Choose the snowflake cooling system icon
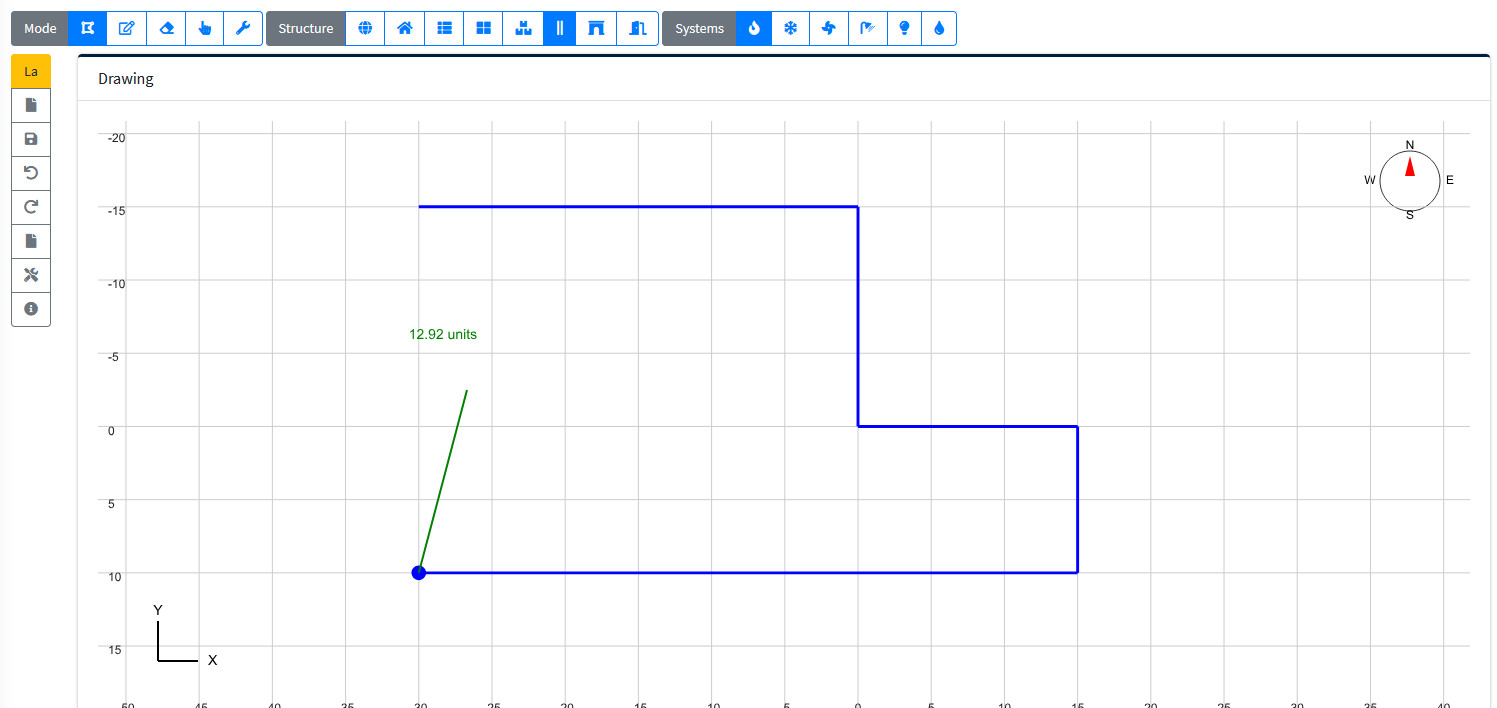The image size is (1497, 708). click(x=790, y=28)
